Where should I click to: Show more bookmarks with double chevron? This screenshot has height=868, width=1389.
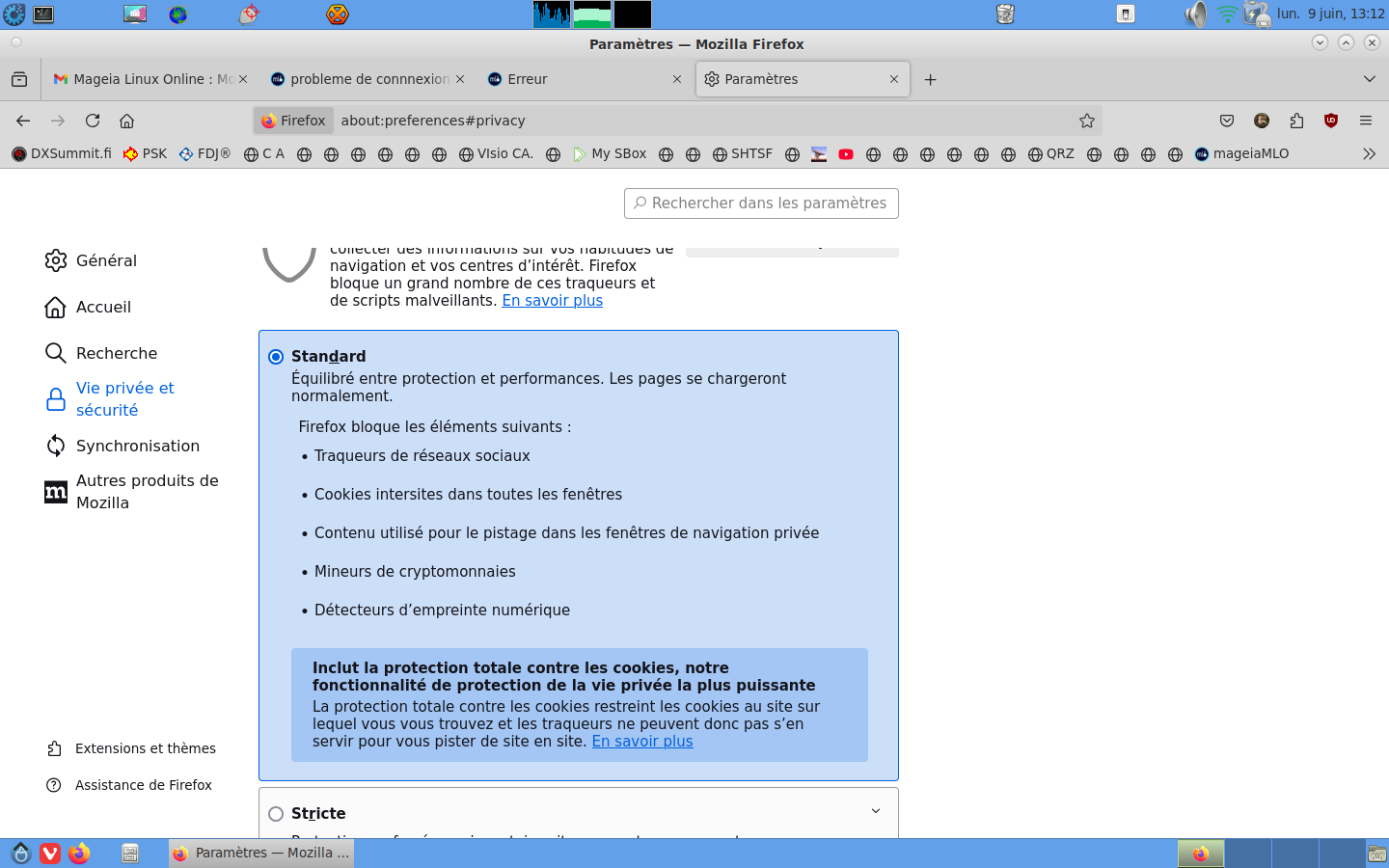(1369, 154)
